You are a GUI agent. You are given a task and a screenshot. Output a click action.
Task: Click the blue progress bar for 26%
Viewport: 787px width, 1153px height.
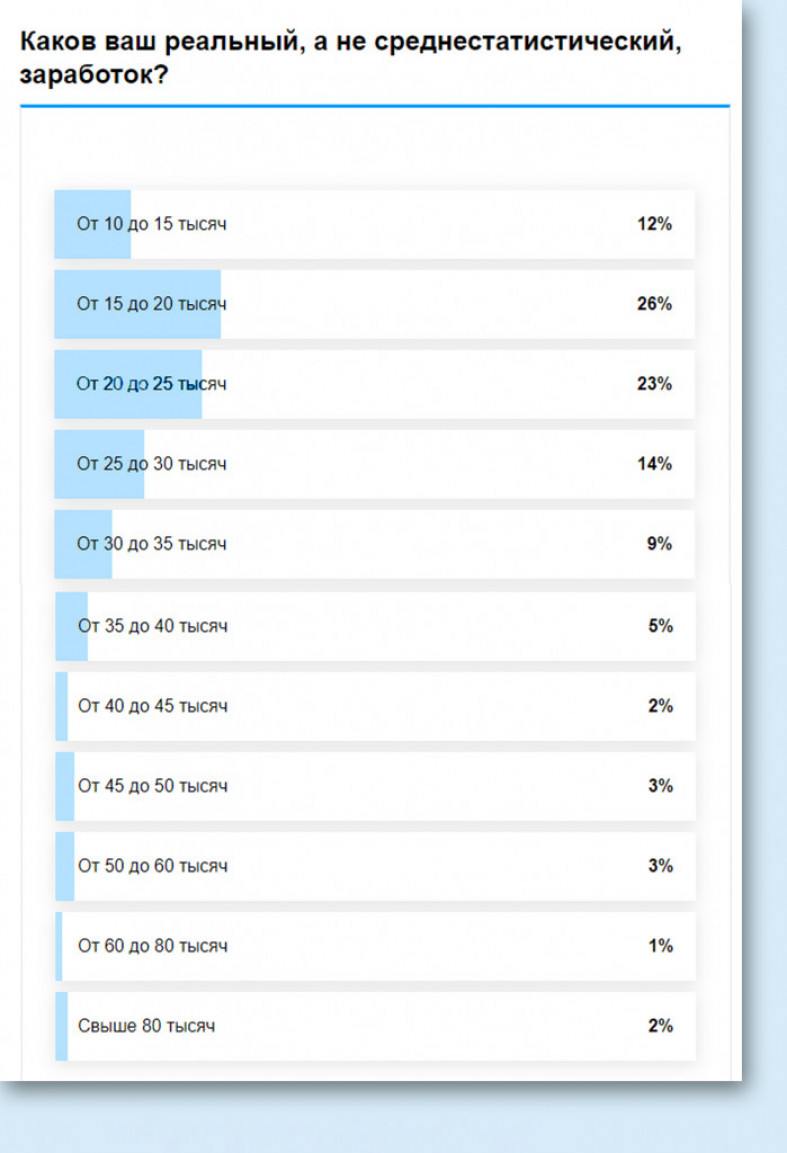click(x=138, y=304)
